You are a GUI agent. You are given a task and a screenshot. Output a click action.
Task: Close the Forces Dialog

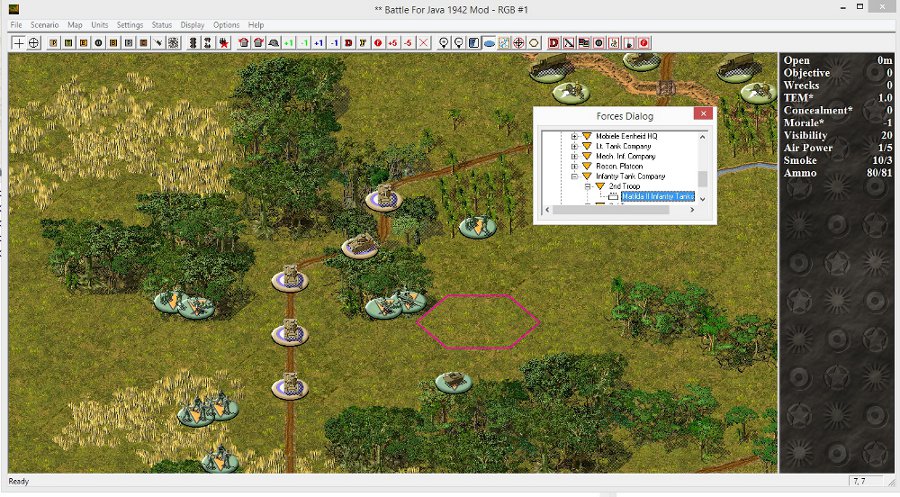703,114
